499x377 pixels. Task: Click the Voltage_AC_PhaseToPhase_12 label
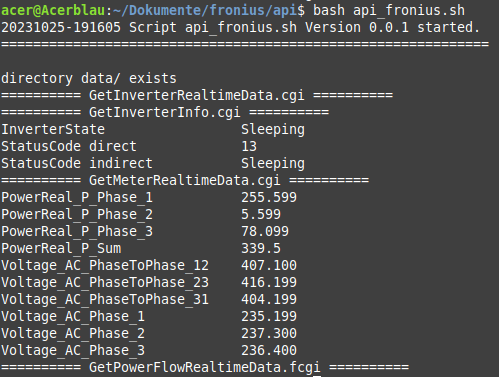105,266
